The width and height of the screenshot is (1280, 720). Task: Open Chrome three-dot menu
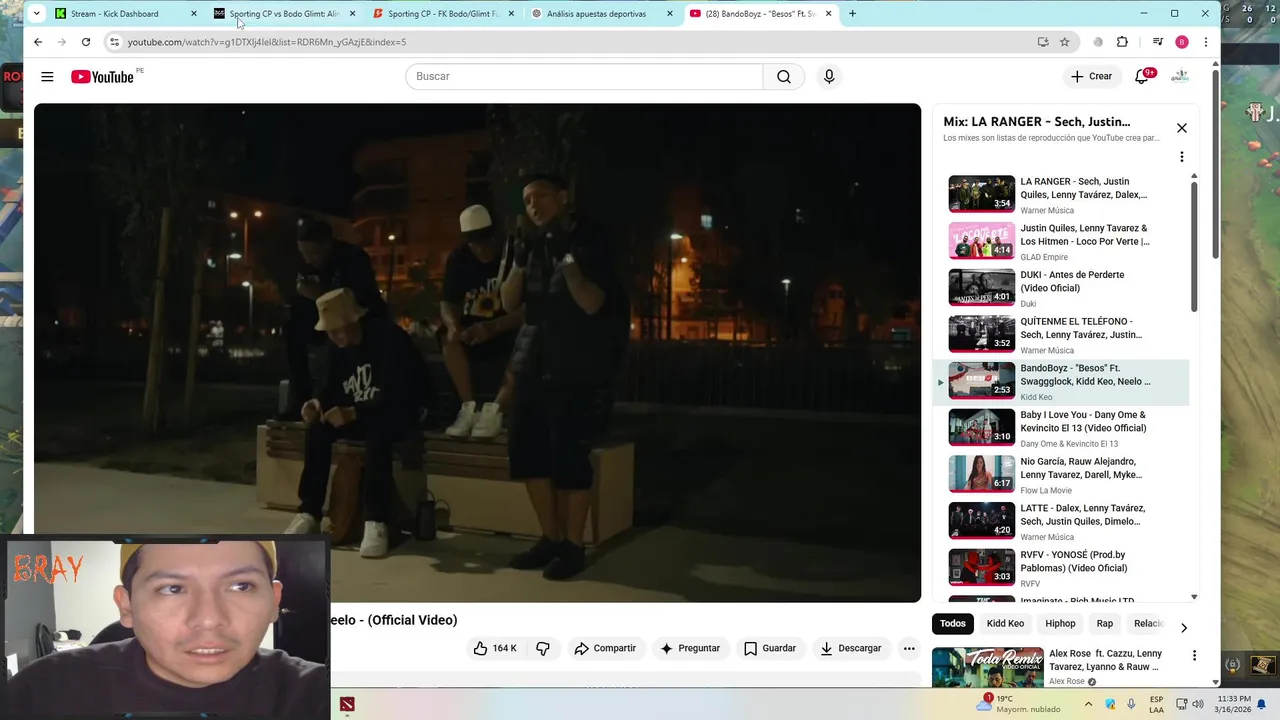[x=1206, y=42]
